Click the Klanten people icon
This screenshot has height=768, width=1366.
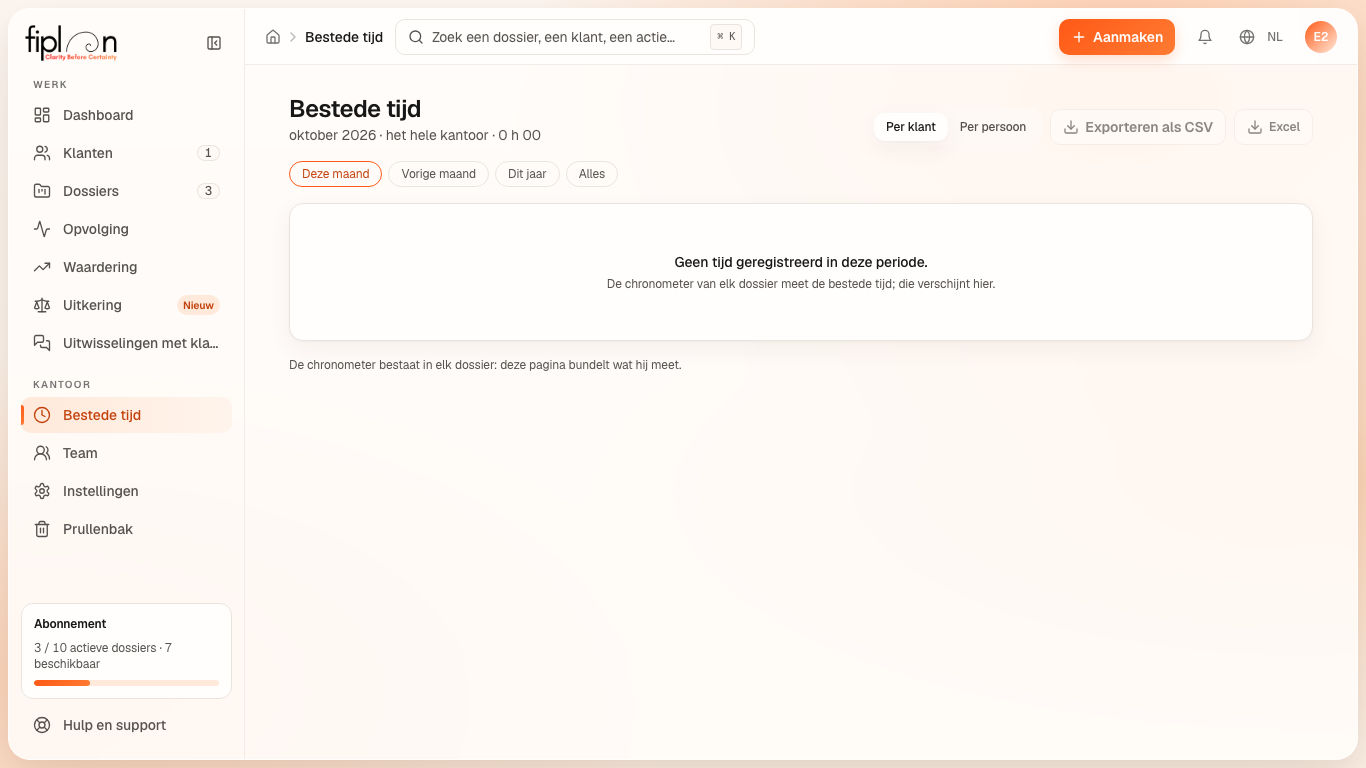[42, 153]
